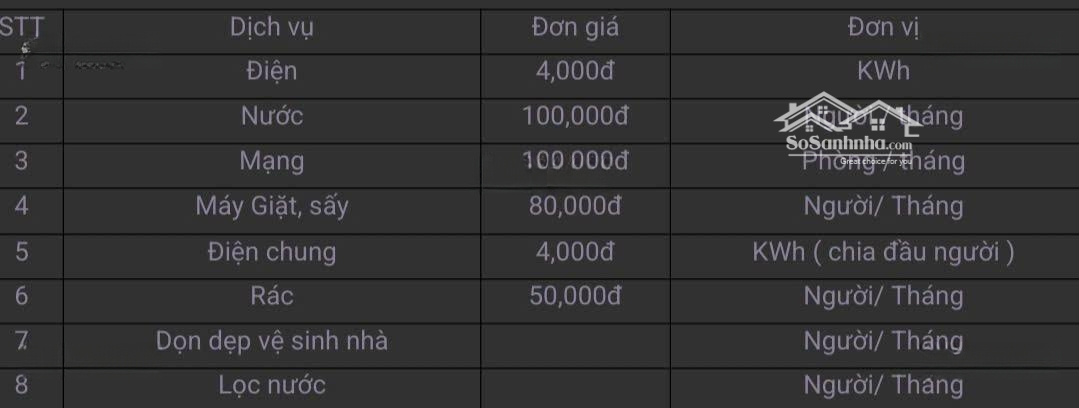This screenshot has height=408, width=1079.
Task: Click the Lọc nước service cell
Action: (x=272, y=385)
